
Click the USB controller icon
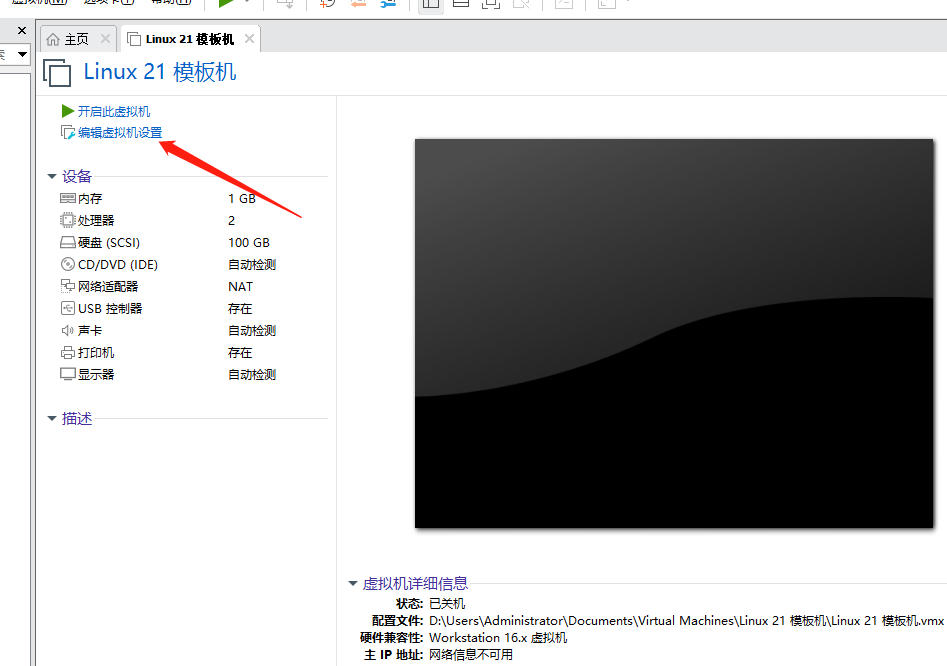coord(68,308)
